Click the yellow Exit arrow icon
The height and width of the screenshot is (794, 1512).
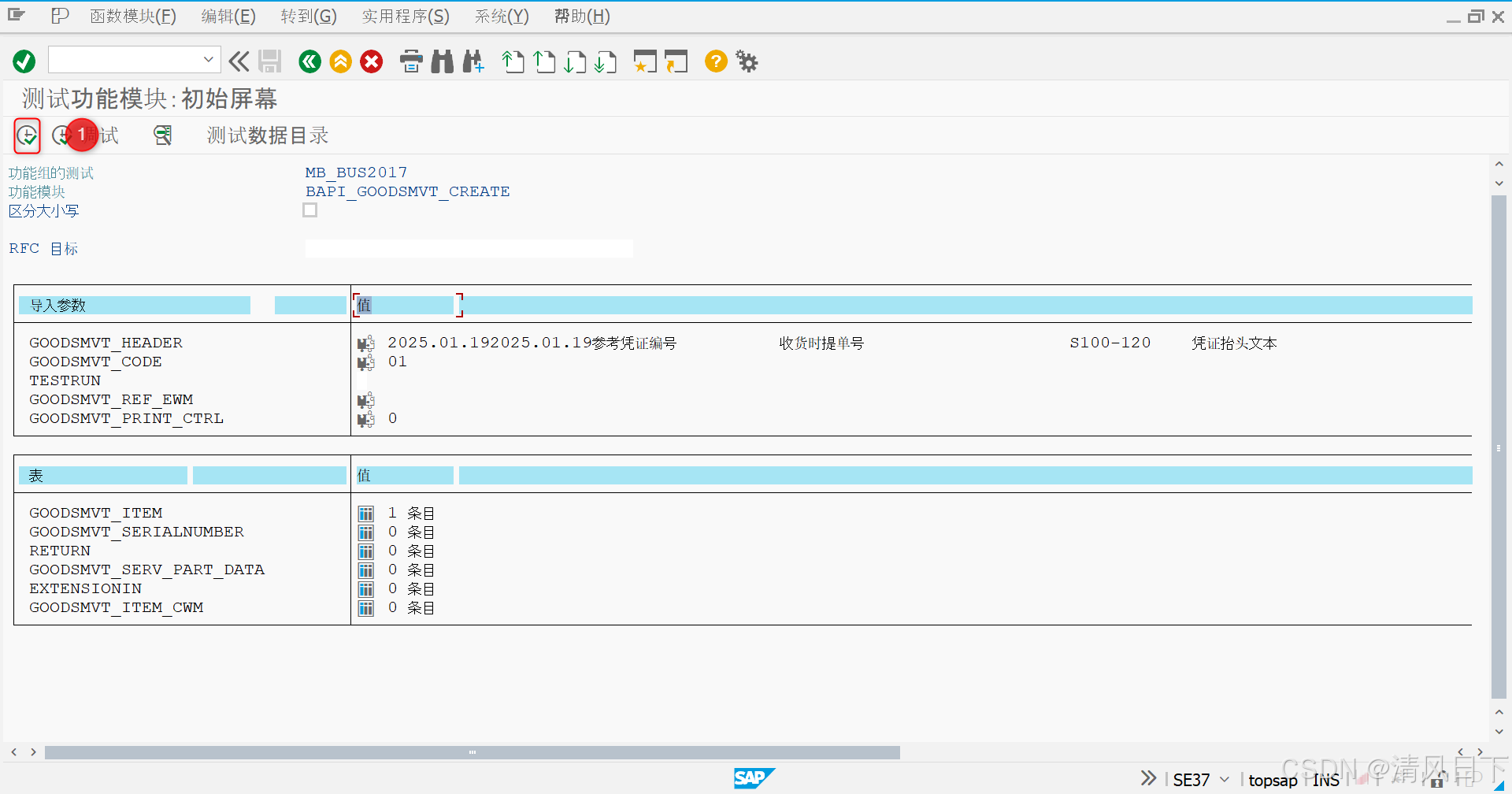coord(340,61)
